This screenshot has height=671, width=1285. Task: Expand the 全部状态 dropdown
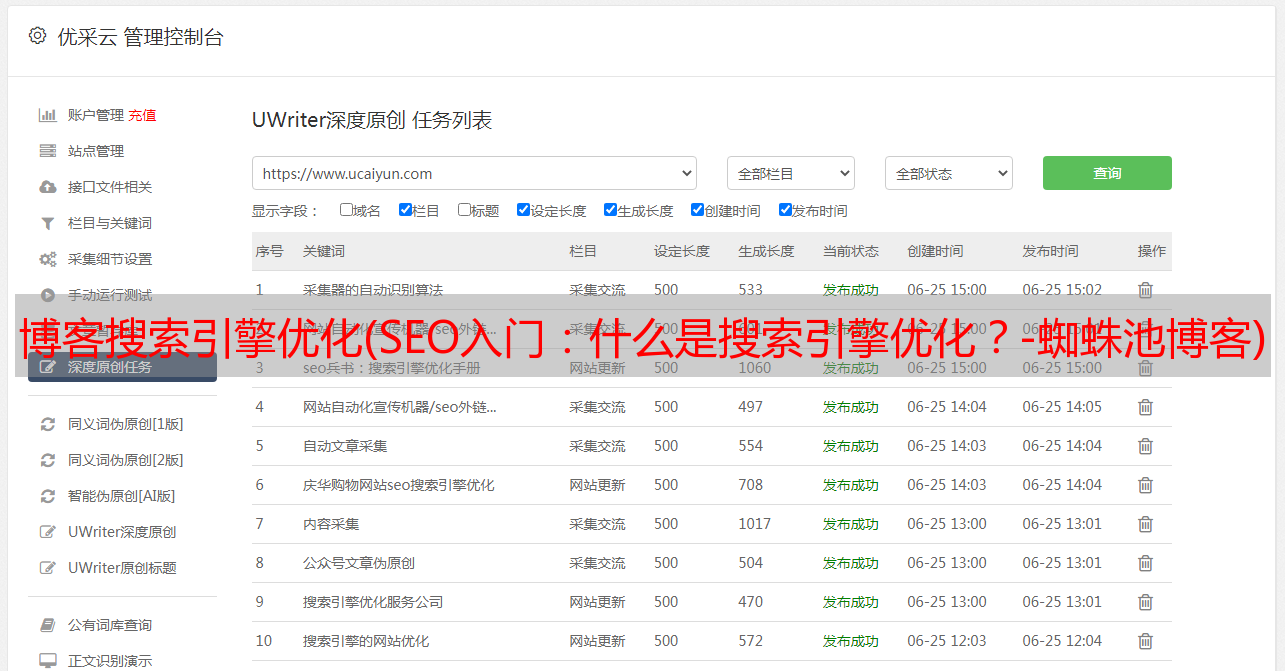coord(949,173)
